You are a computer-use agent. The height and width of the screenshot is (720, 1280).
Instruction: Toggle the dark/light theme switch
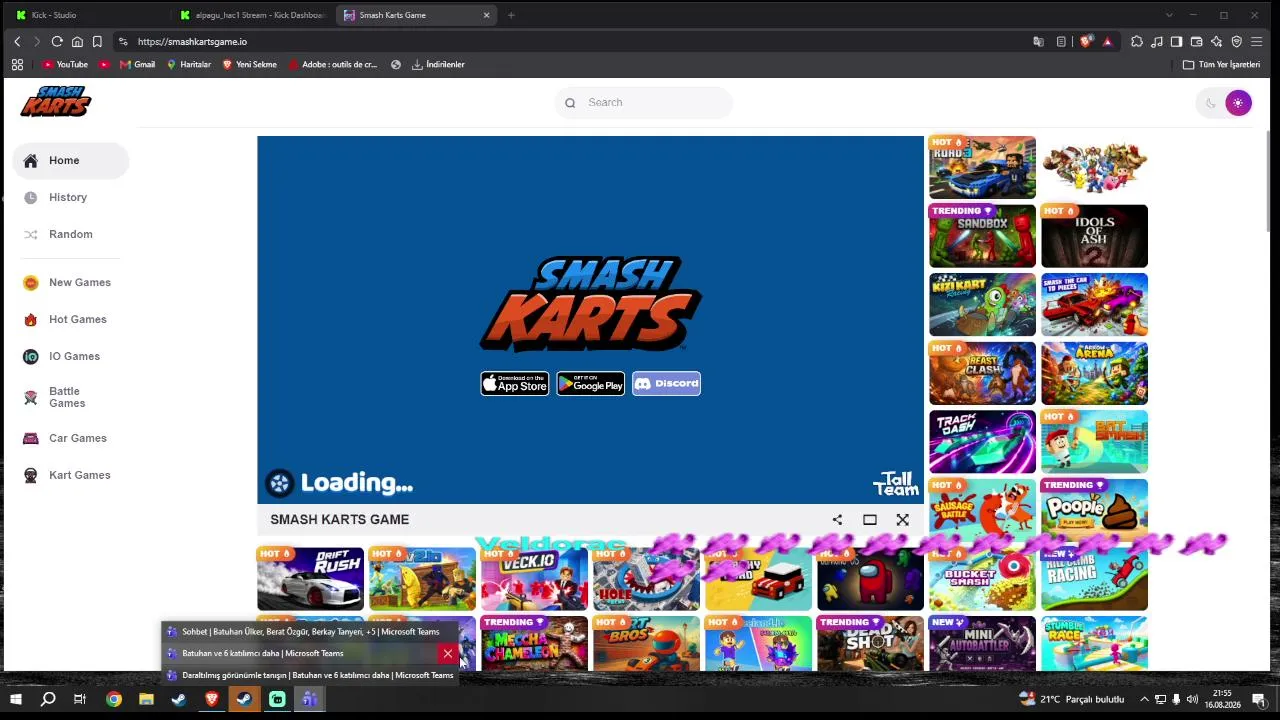coord(1224,103)
